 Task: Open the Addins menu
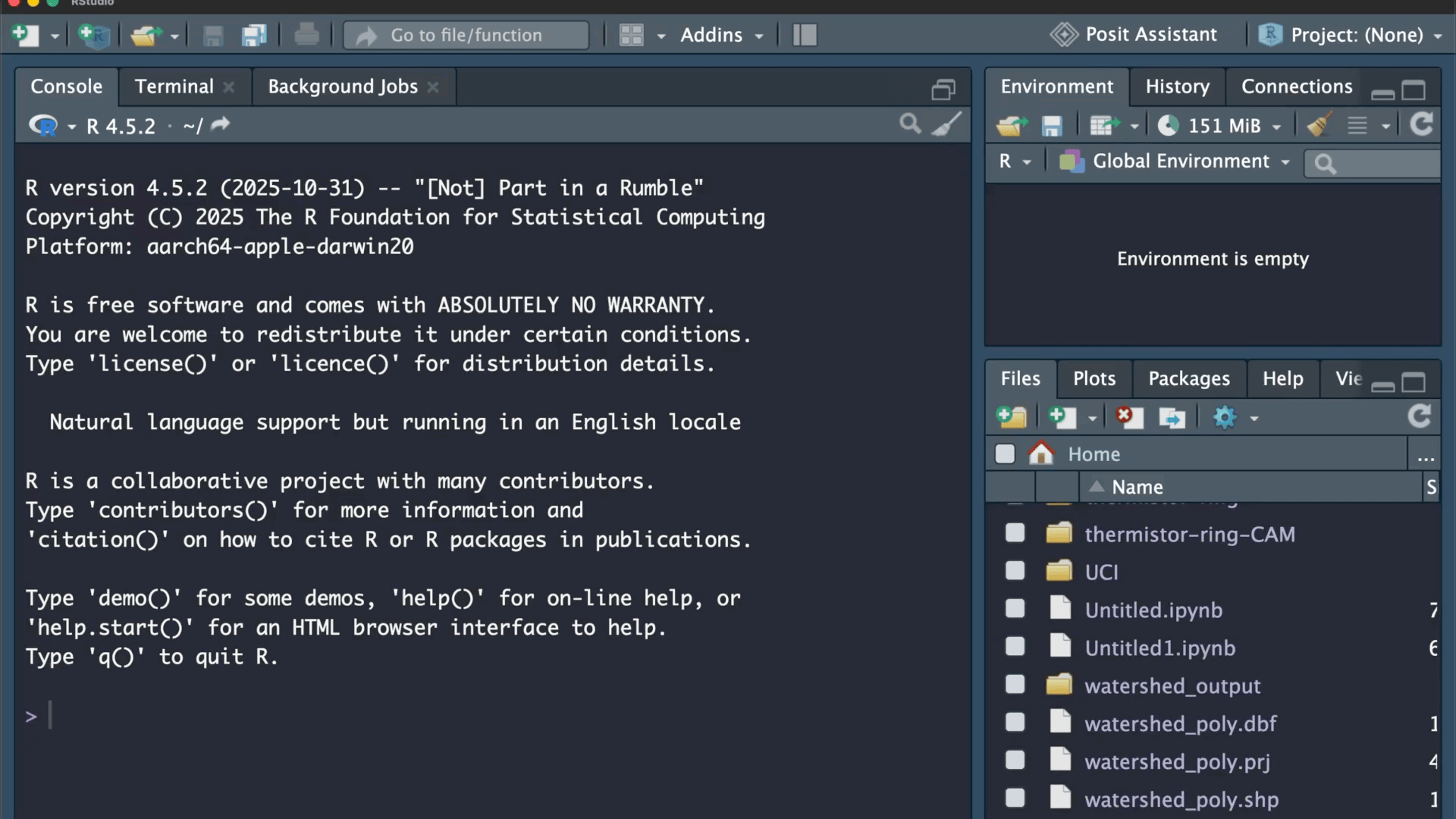[721, 35]
